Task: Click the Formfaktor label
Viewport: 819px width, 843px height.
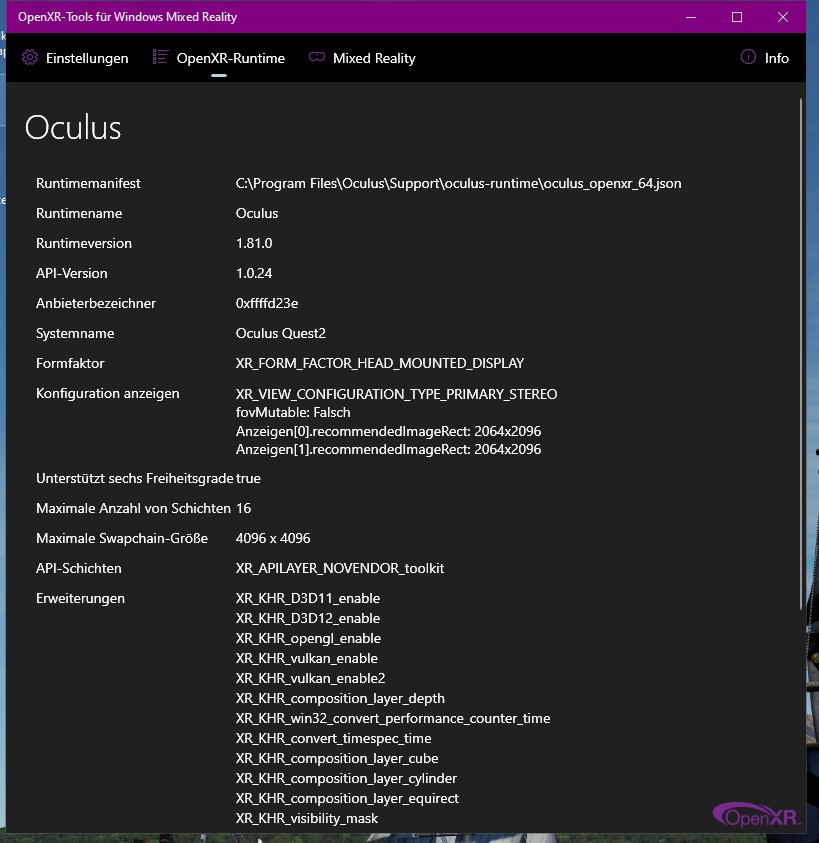Action: pos(70,364)
